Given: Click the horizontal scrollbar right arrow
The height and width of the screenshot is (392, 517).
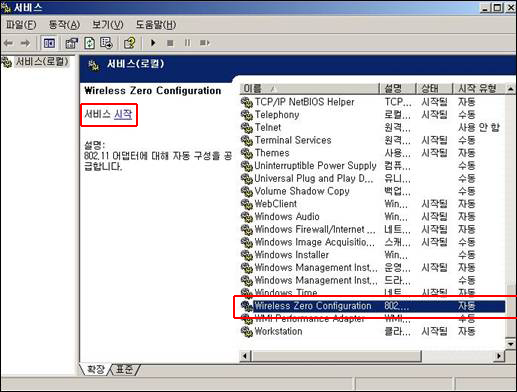Looking at the screenshot, I should tap(499, 356).
